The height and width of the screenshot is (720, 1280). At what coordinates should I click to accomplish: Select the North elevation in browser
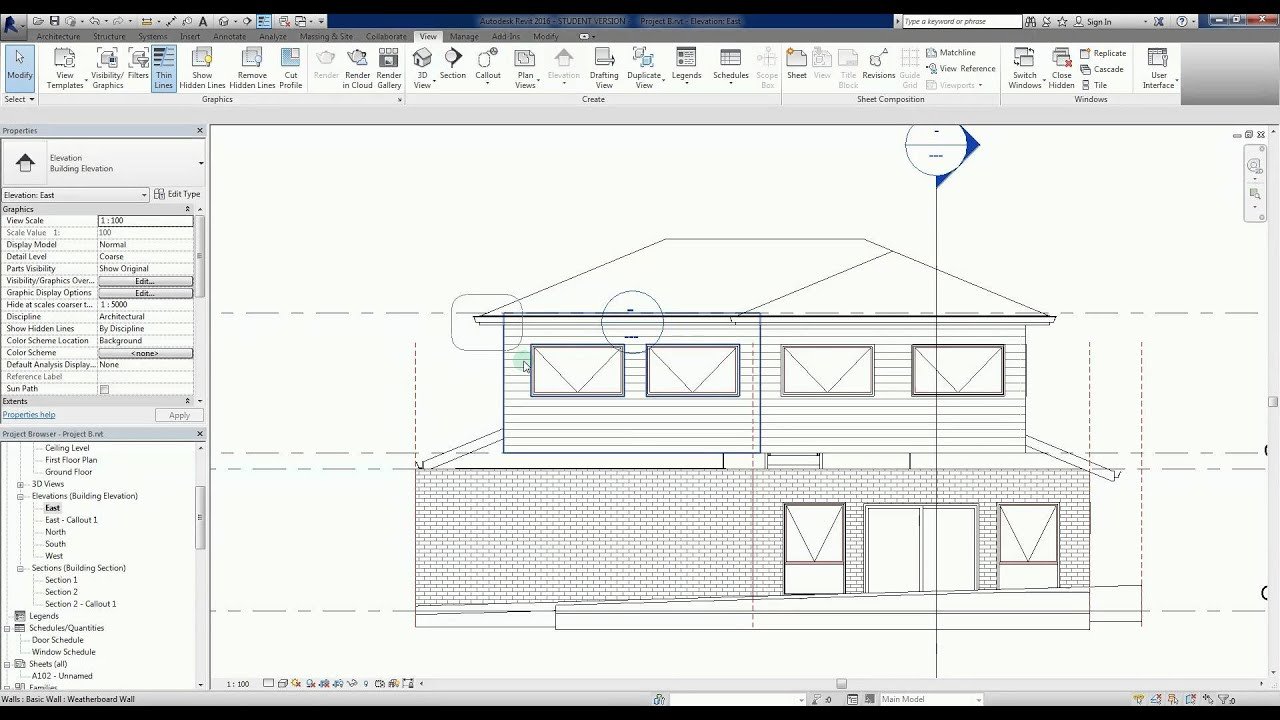(55, 532)
